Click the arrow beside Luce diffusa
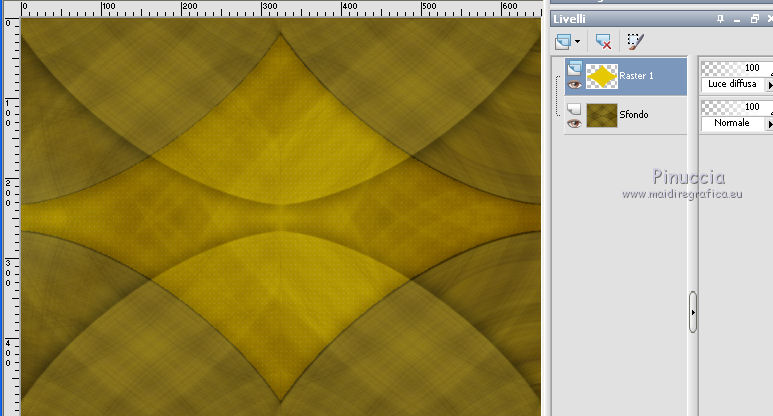The height and width of the screenshot is (416, 773). tap(769, 85)
